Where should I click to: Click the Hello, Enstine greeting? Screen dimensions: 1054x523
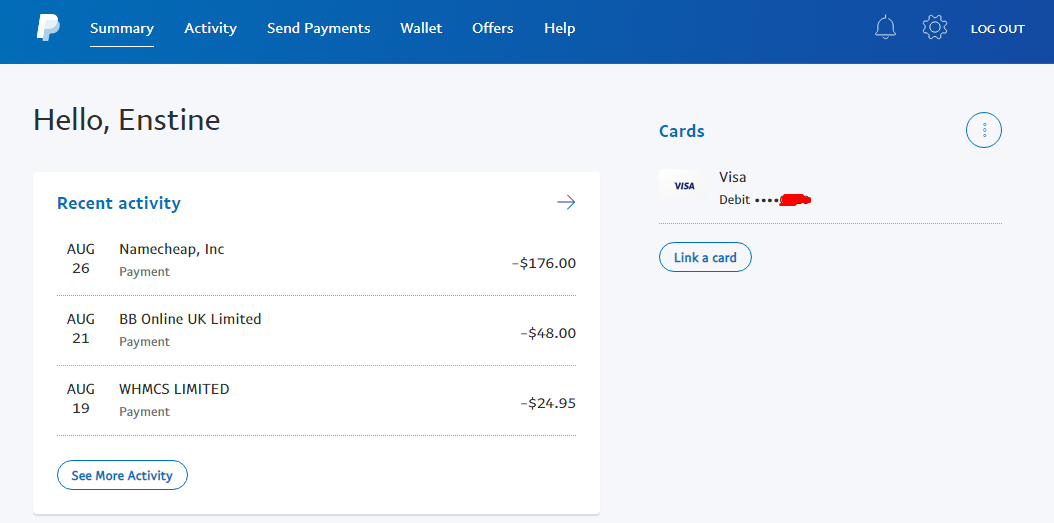coord(127,120)
